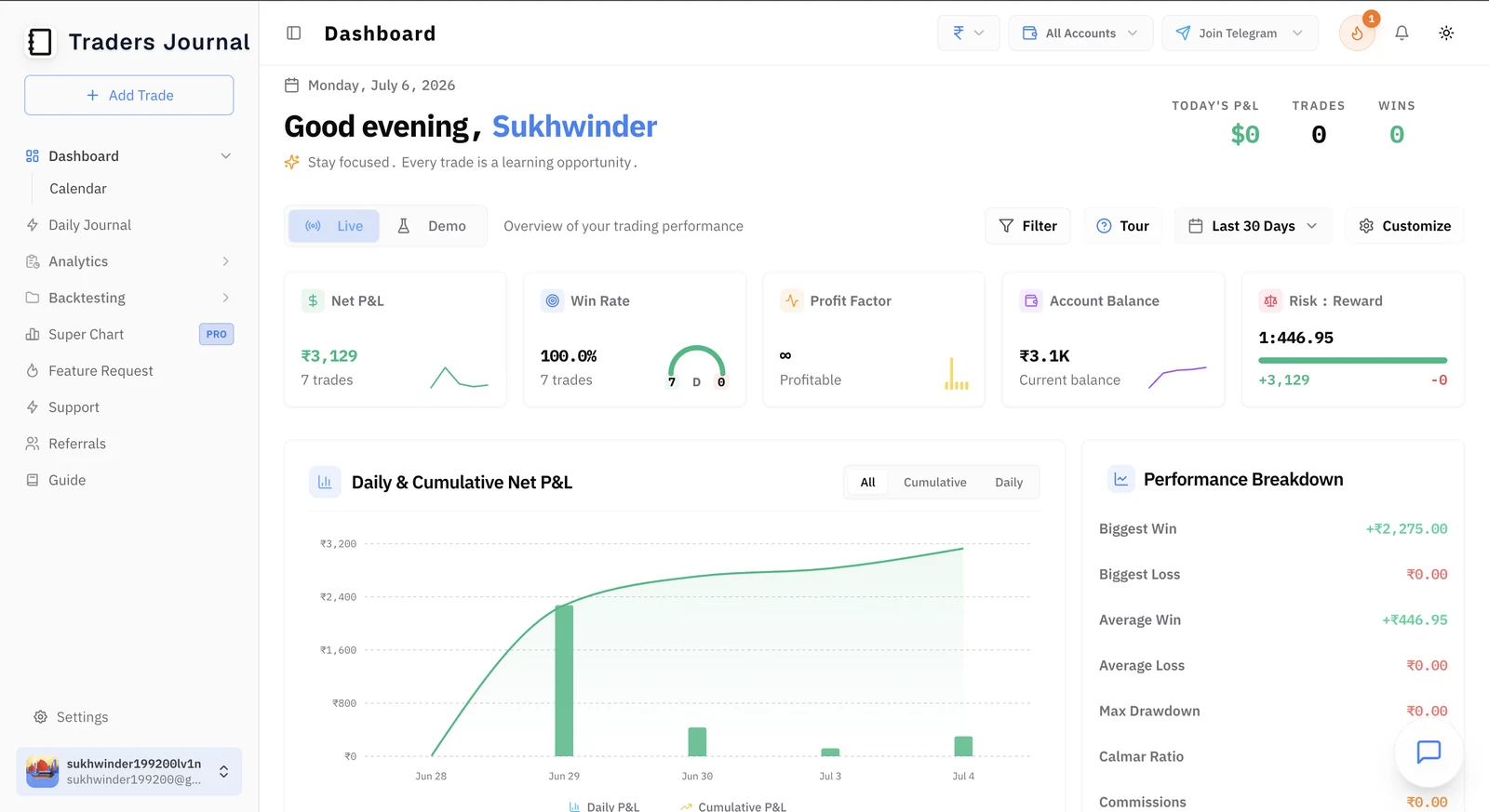Switch to Live account mode

(x=334, y=226)
